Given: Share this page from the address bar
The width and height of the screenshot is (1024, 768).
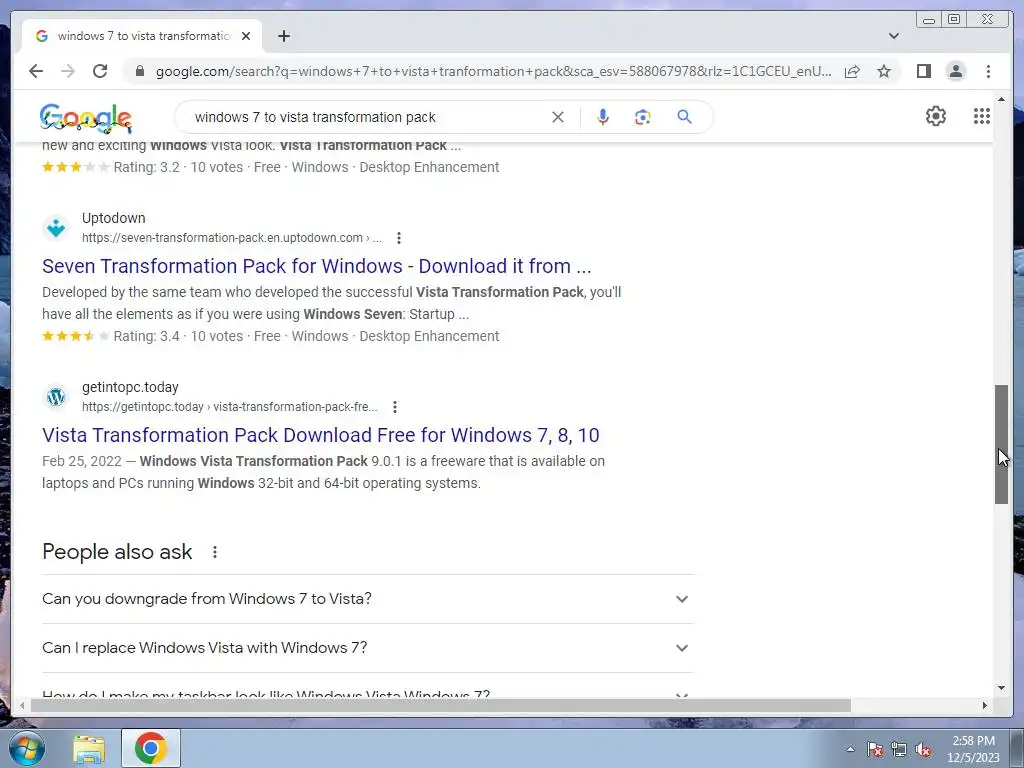Looking at the screenshot, I should 852,71.
